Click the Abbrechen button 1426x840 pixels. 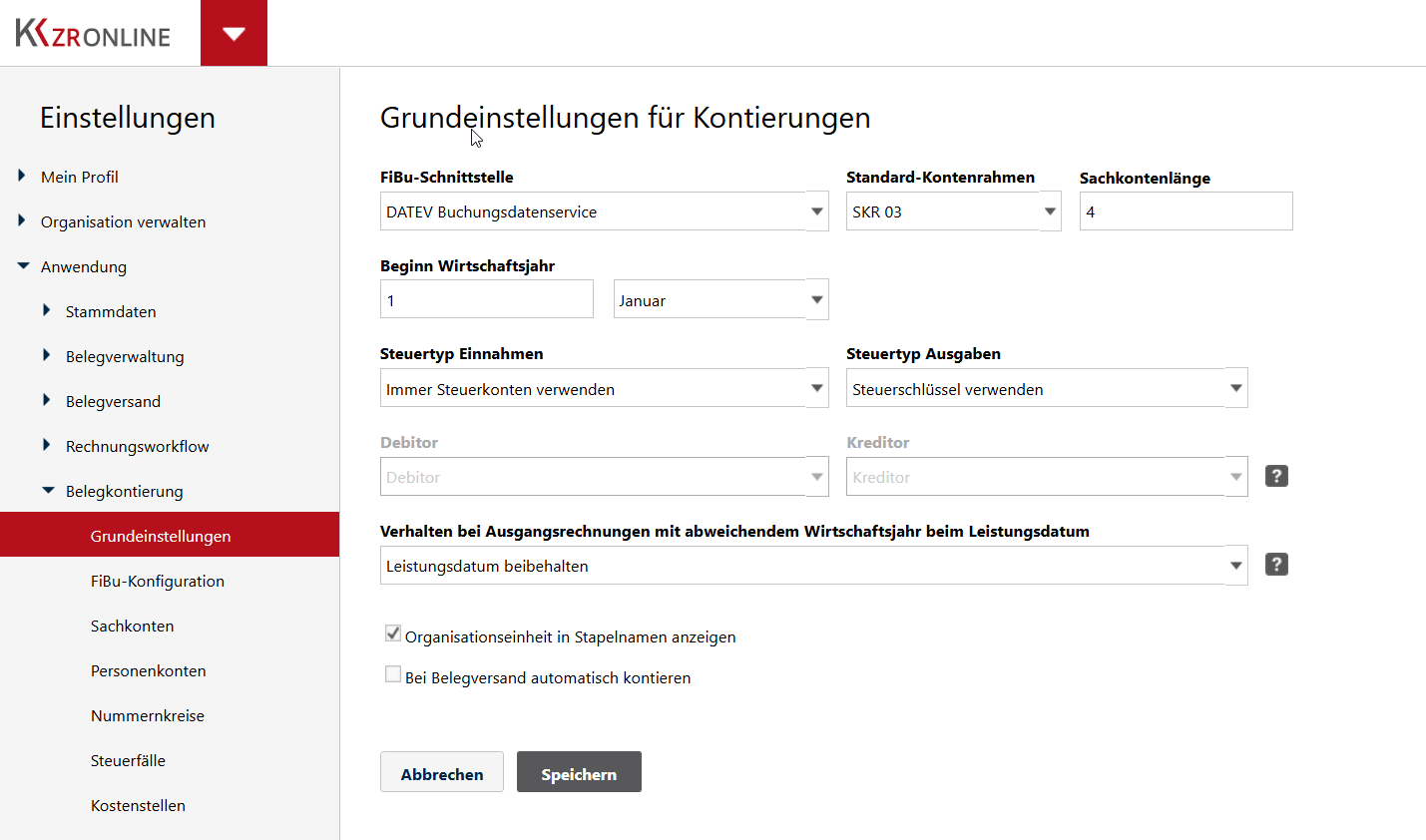pyautogui.click(x=442, y=772)
